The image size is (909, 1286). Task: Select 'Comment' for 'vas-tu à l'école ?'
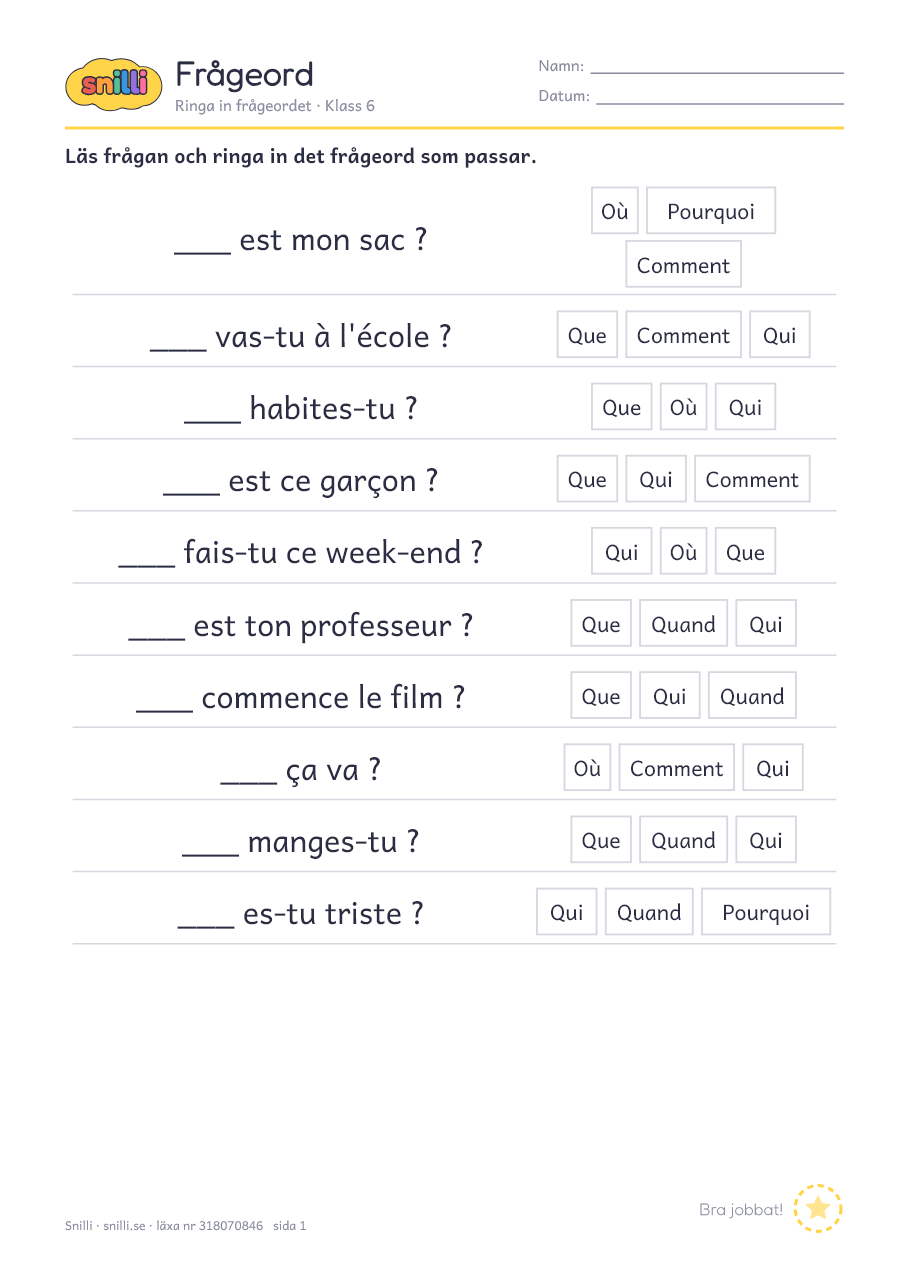(x=683, y=335)
